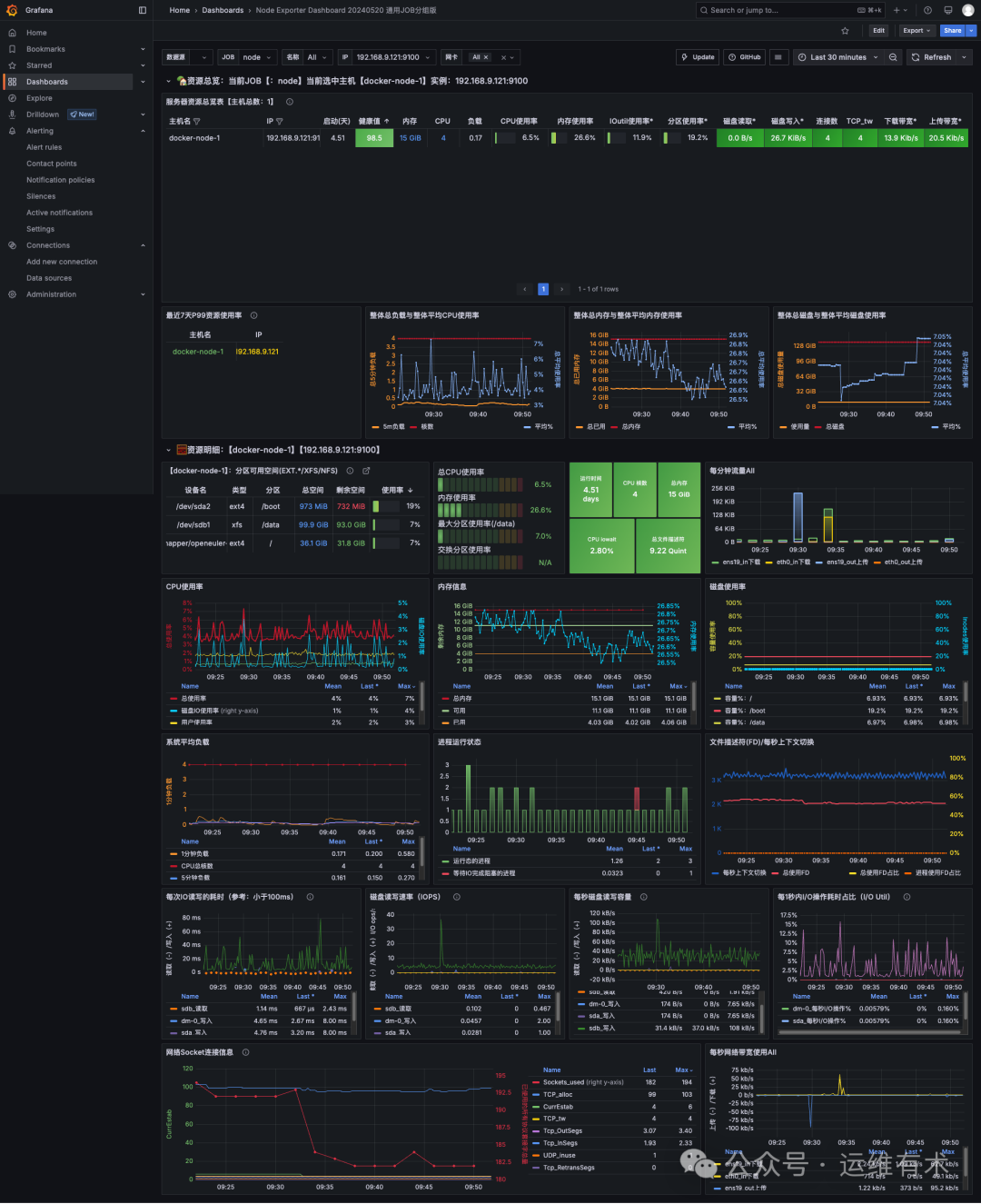Image resolution: width=981 pixels, height=1204 pixels.
Task: Navigate to Dashboards via the breadcrumb
Action: [x=223, y=10]
